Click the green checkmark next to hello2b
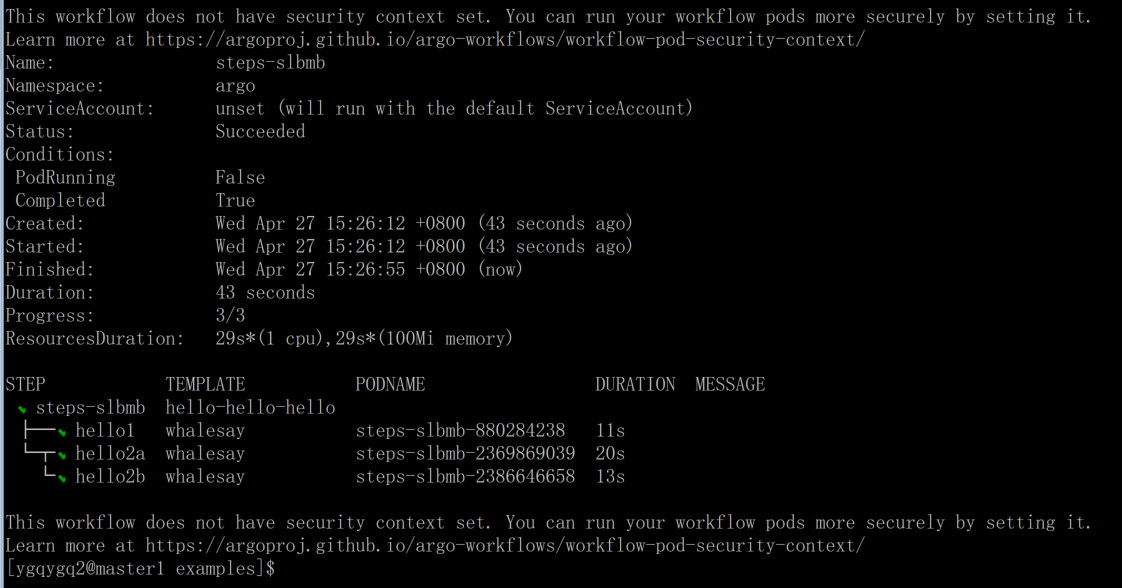Screen dimensions: 1122x588 pyautogui.click(x=62, y=478)
